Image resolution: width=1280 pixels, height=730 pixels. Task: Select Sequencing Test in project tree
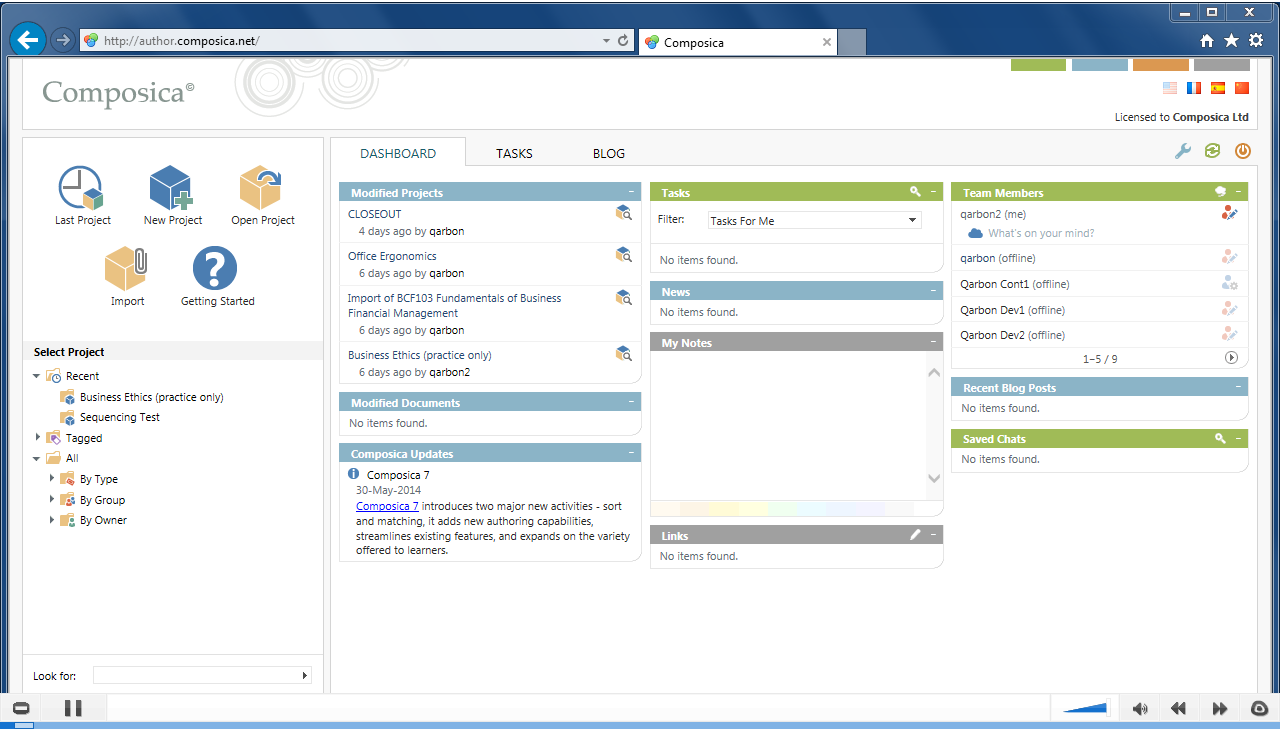(120, 417)
